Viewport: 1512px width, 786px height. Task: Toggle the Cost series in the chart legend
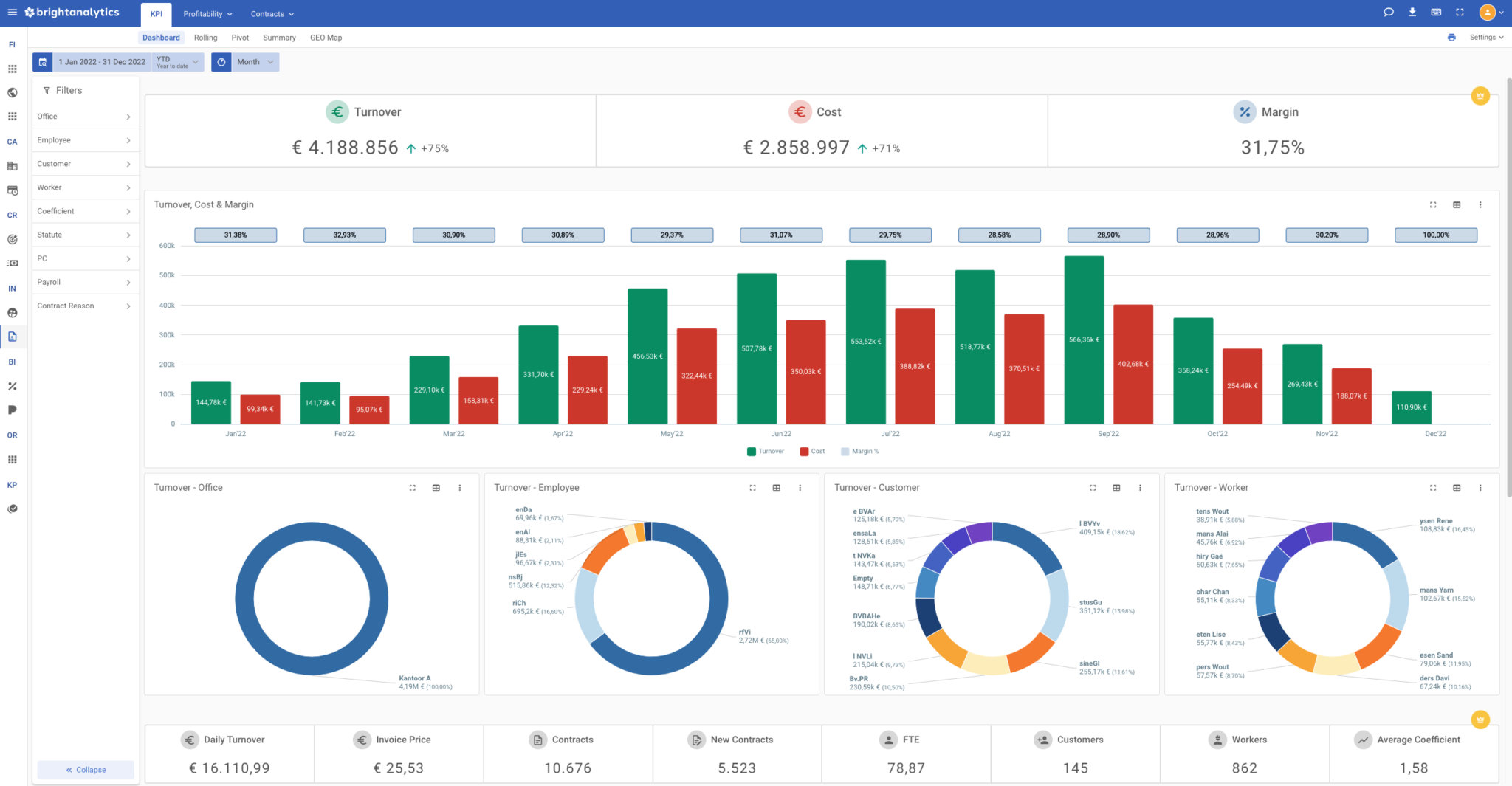(812, 451)
